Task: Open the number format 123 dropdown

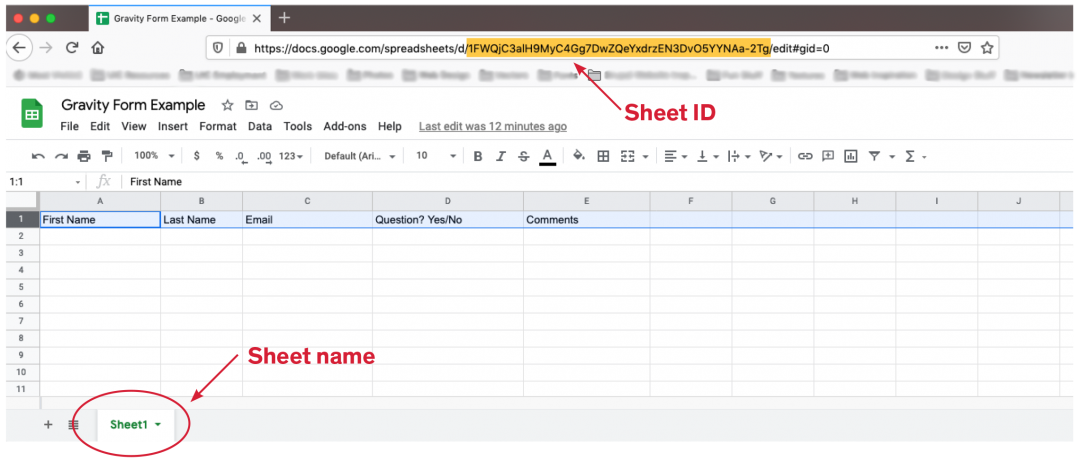Action: click(x=291, y=156)
